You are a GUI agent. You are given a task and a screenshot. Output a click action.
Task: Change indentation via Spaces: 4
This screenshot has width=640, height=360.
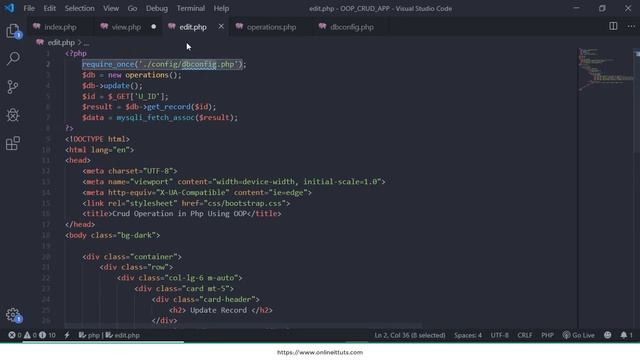(x=468, y=335)
